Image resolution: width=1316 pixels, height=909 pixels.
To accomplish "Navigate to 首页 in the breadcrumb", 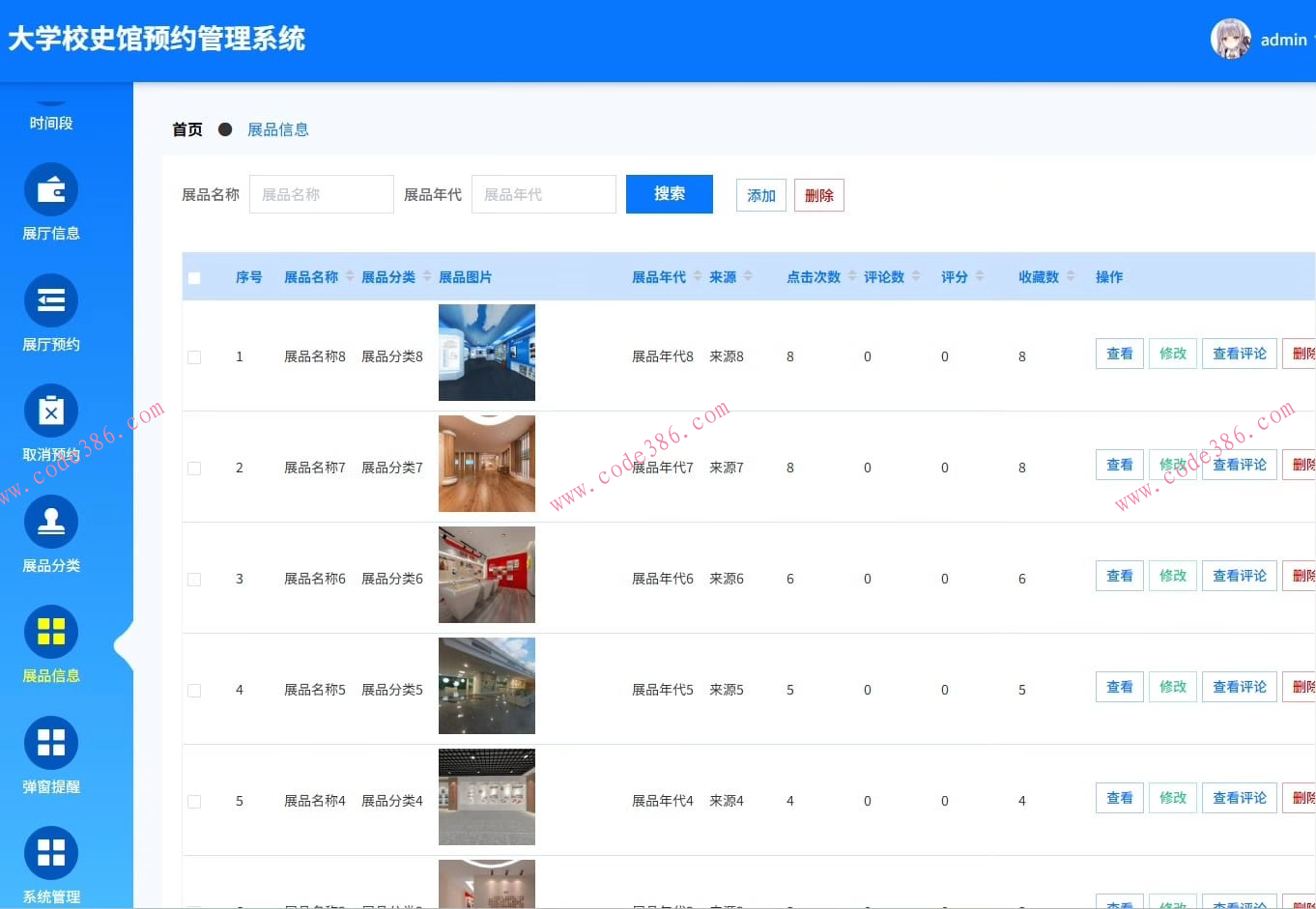I will pyautogui.click(x=187, y=128).
